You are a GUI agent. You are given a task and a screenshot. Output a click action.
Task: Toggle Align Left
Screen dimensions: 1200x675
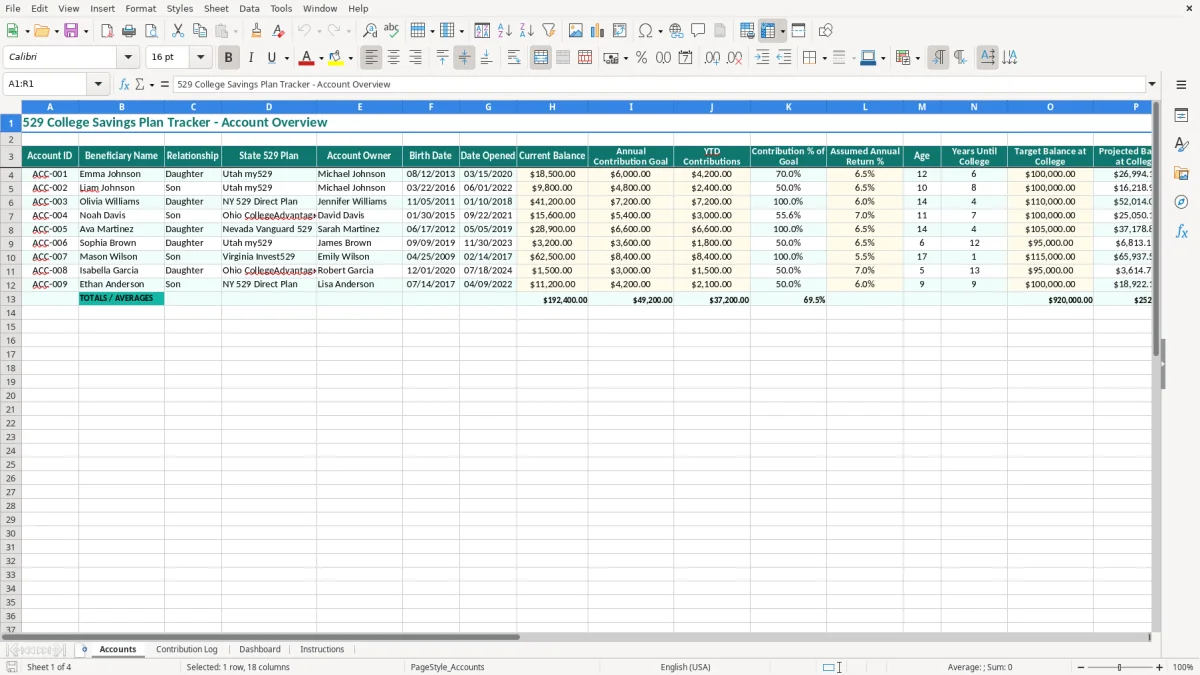click(371, 58)
